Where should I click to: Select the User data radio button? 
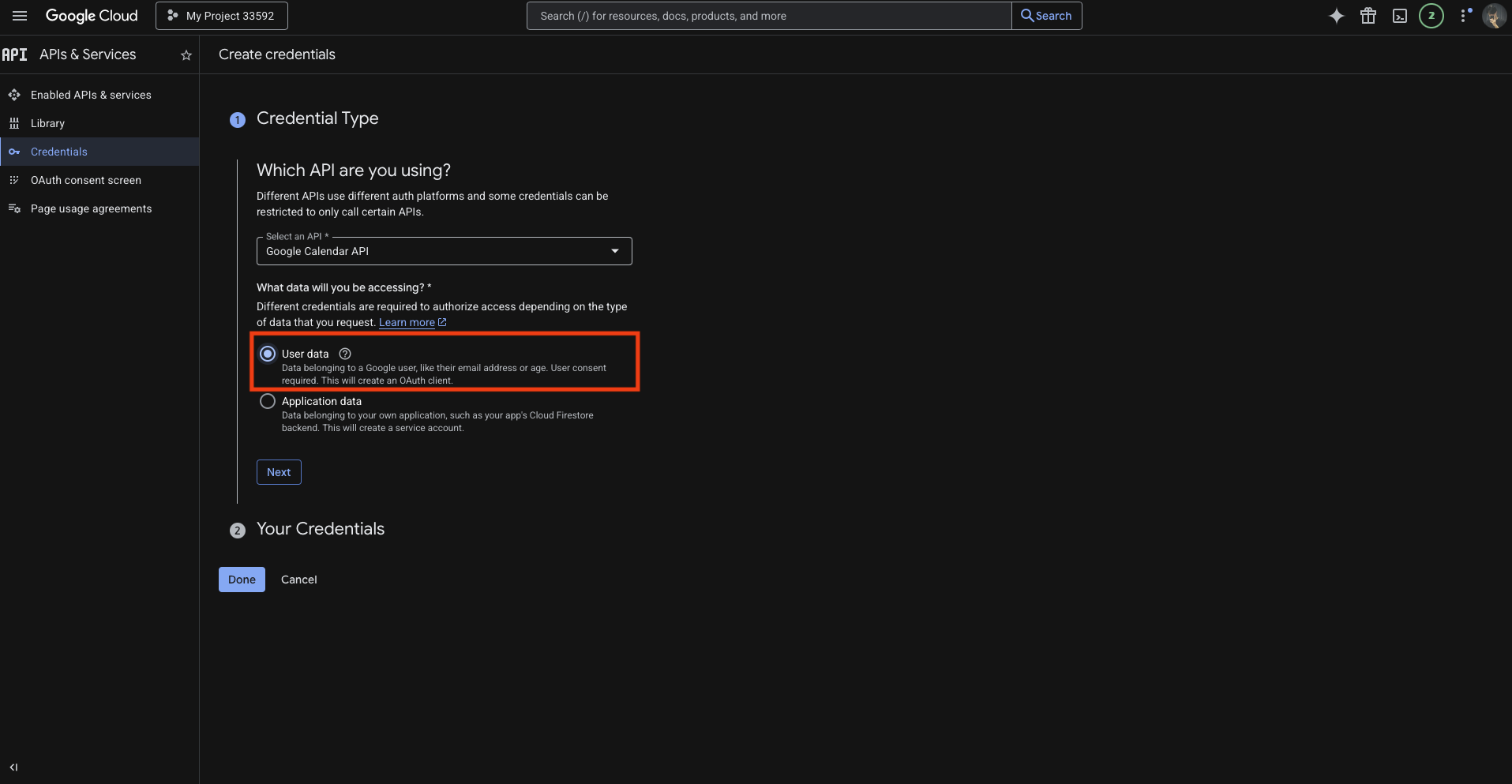(268, 354)
